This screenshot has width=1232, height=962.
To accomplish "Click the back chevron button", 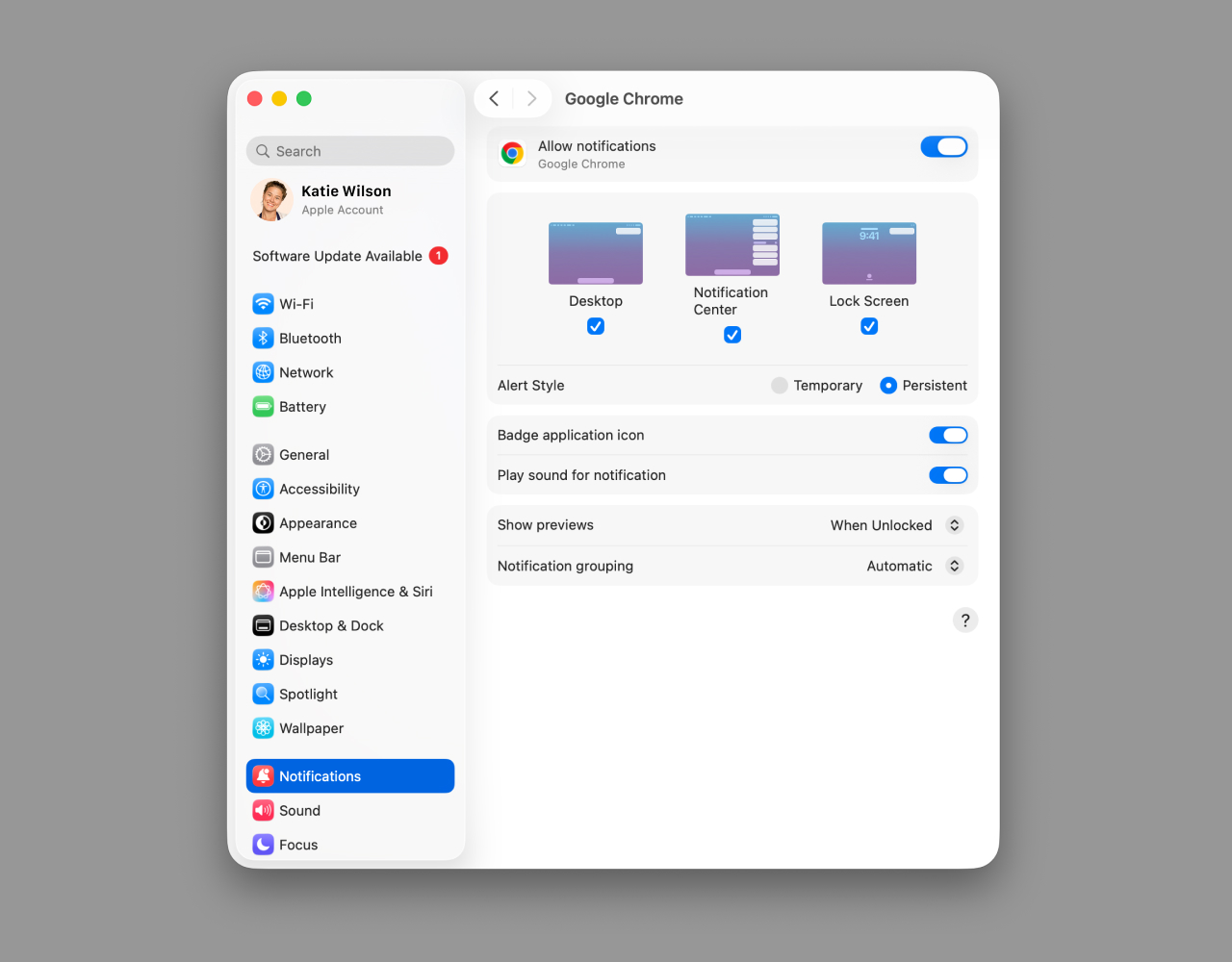I will click(494, 98).
